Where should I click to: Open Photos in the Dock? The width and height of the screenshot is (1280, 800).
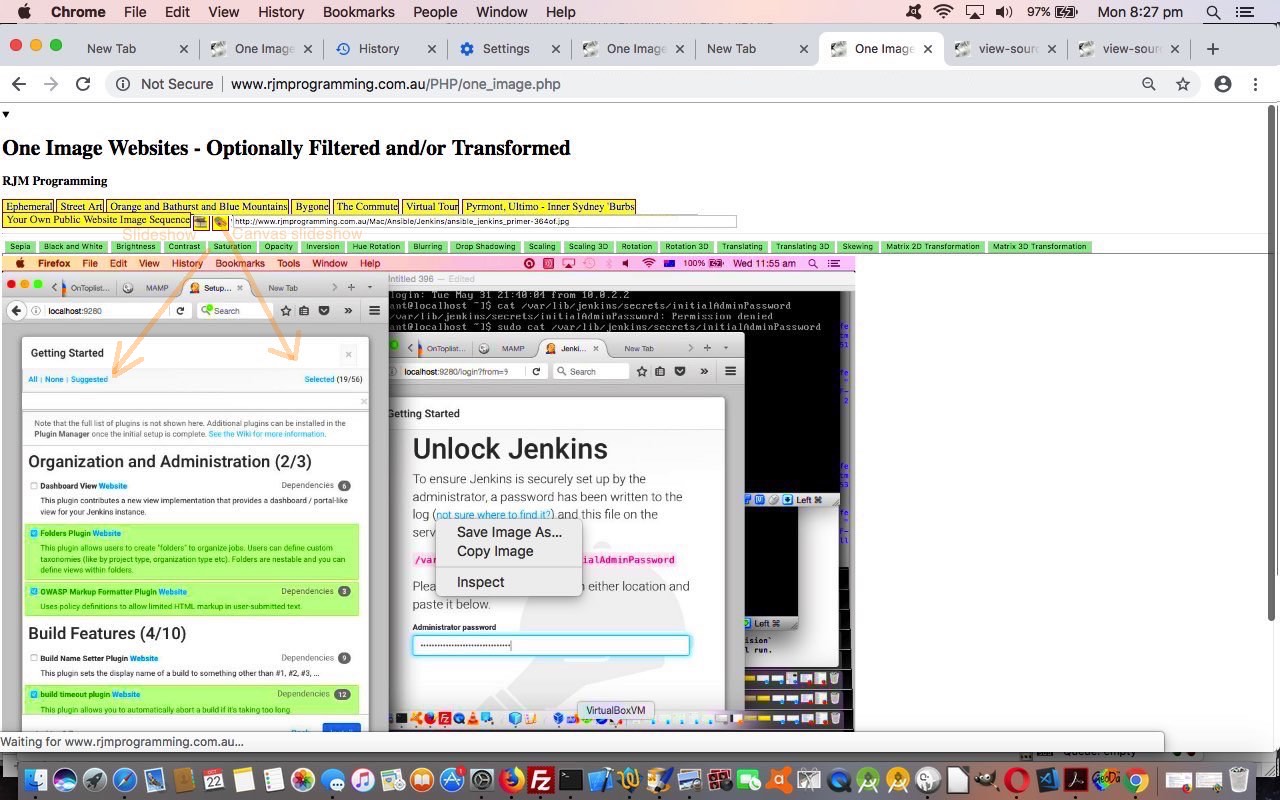click(x=302, y=779)
